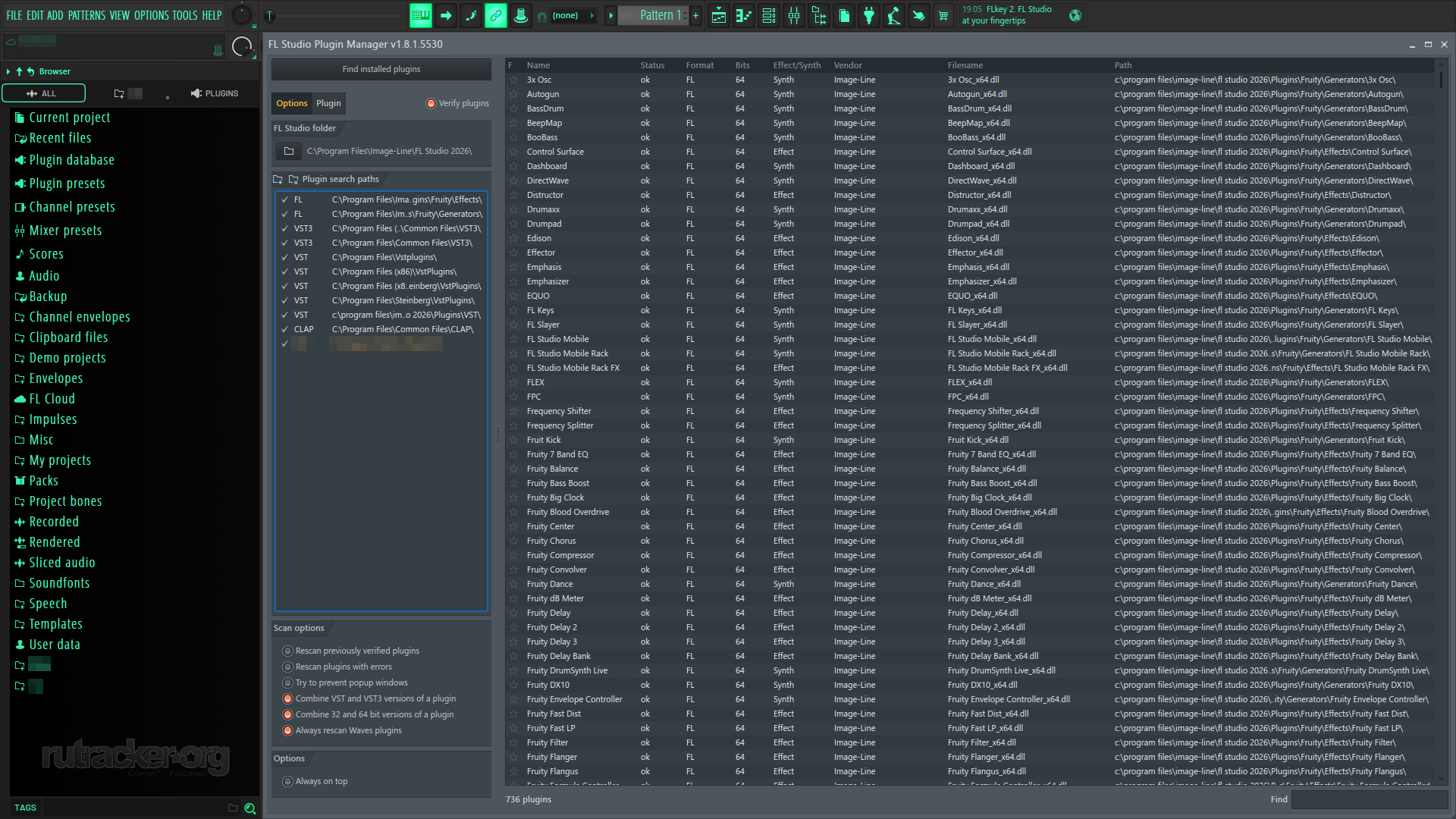Open the project picker pages icon
This screenshot has width=1456, height=819.
(x=844, y=15)
